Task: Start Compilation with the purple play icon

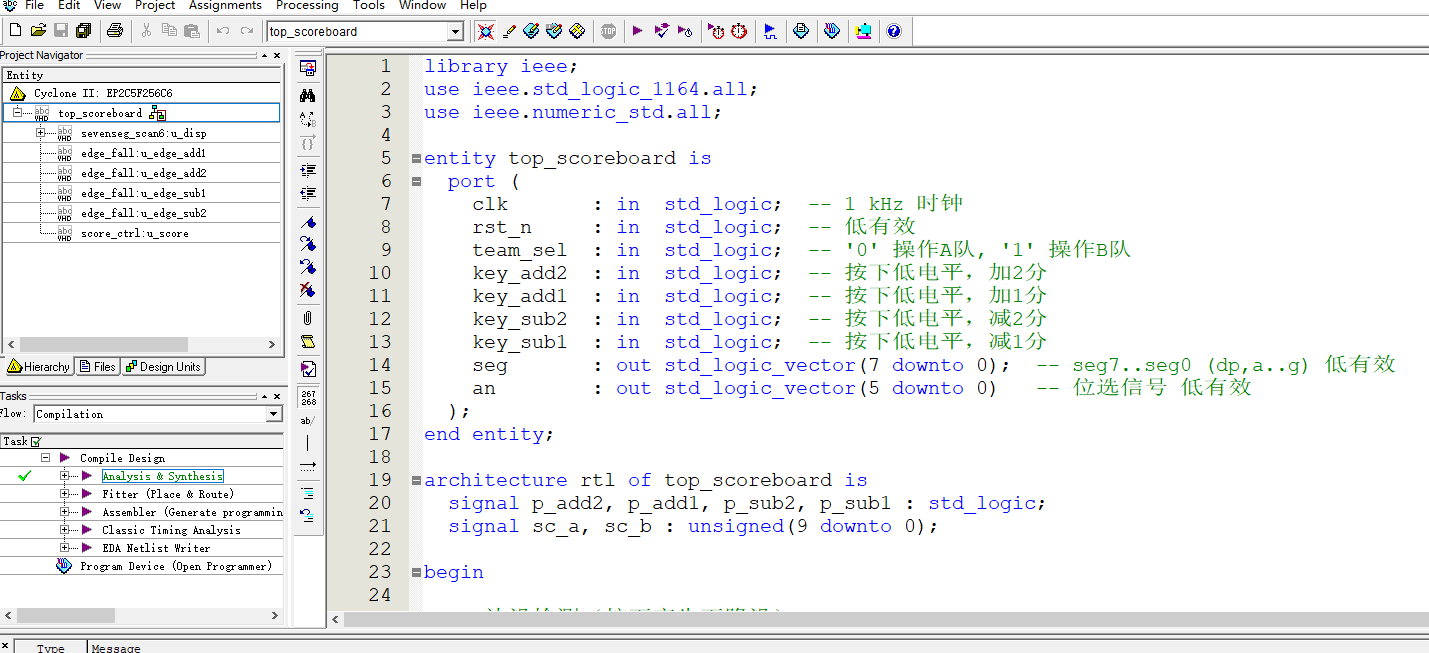Action: pos(637,31)
